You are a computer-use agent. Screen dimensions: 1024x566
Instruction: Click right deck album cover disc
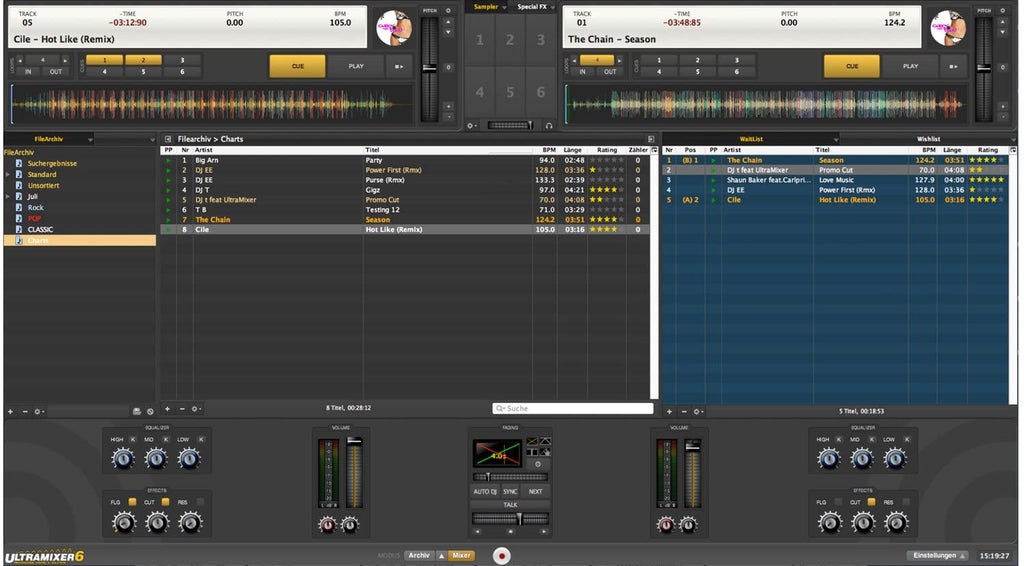coord(948,28)
